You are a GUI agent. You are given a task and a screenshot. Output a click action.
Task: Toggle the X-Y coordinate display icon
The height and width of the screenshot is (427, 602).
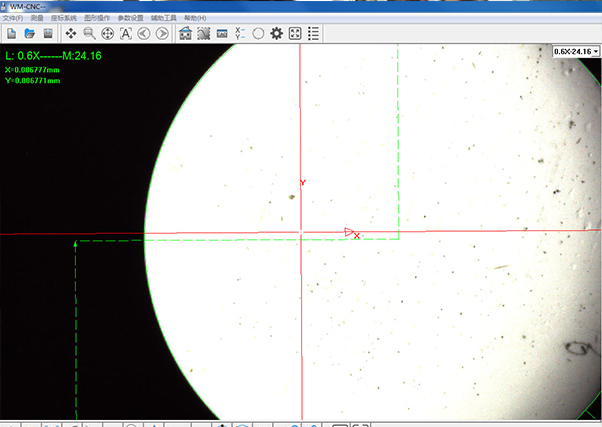pyautogui.click(x=240, y=34)
